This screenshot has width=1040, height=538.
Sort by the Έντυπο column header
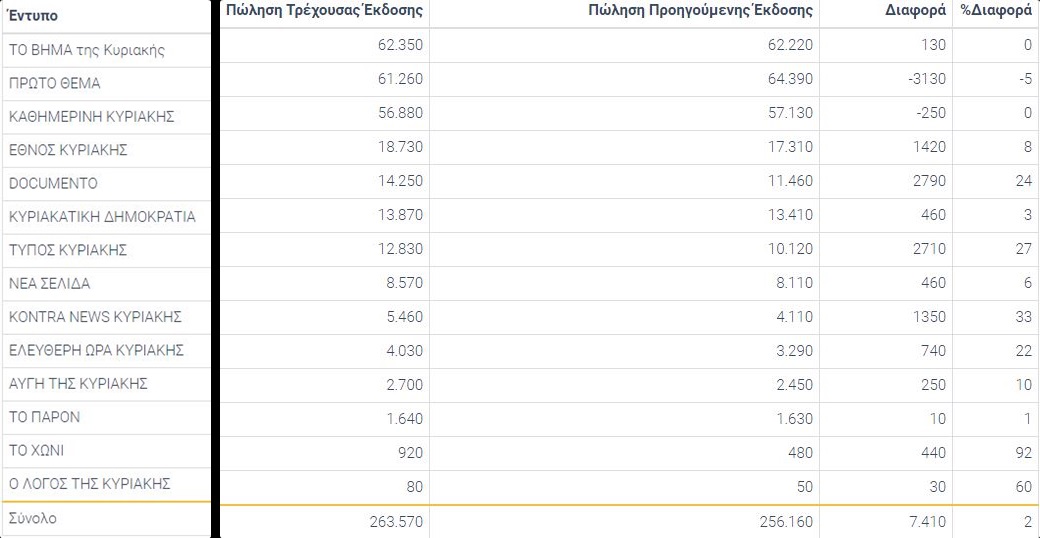click(33, 16)
